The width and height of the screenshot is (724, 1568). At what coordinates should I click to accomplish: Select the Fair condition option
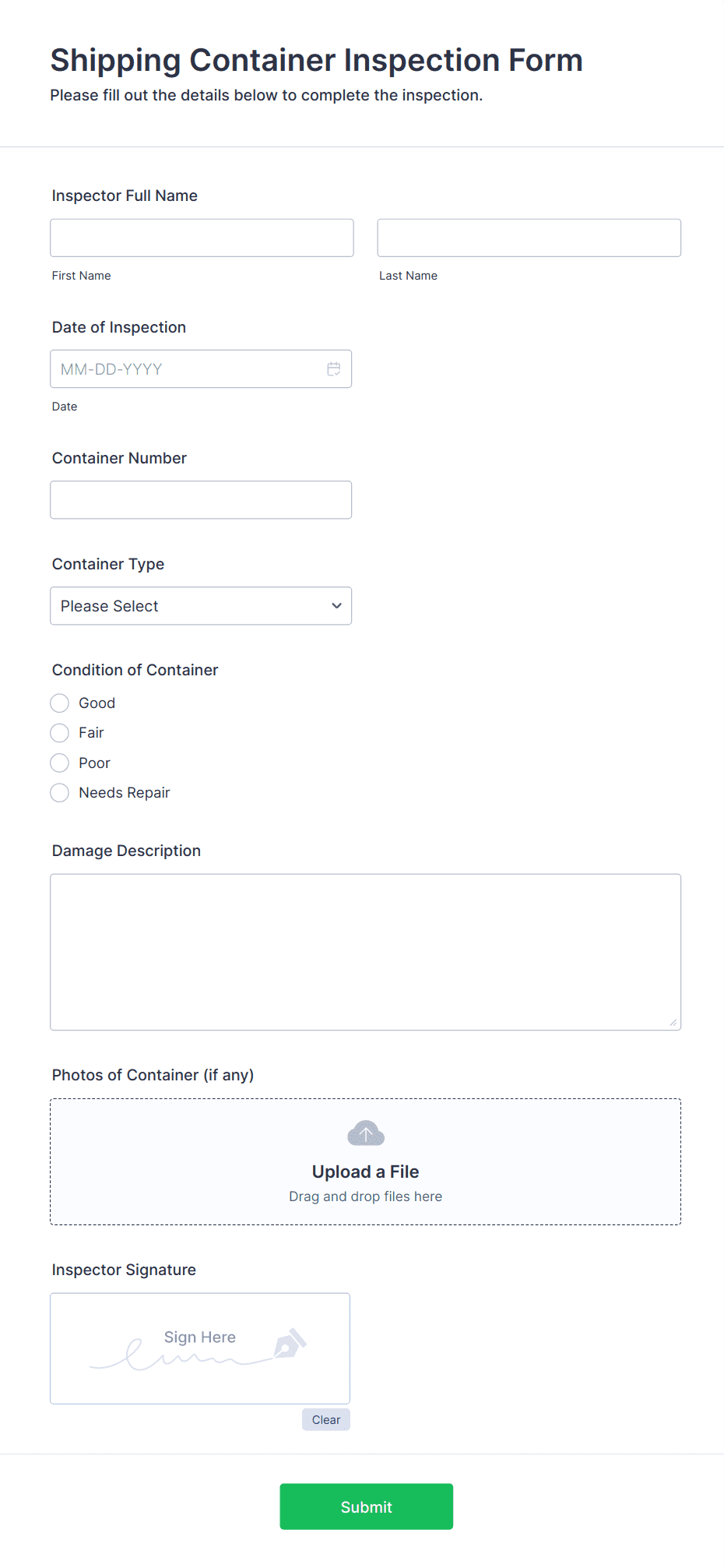[x=59, y=732]
